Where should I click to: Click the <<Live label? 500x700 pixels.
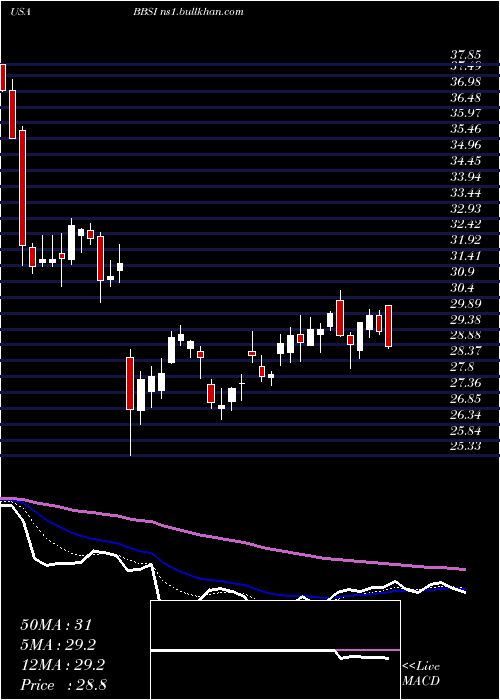[421, 667]
